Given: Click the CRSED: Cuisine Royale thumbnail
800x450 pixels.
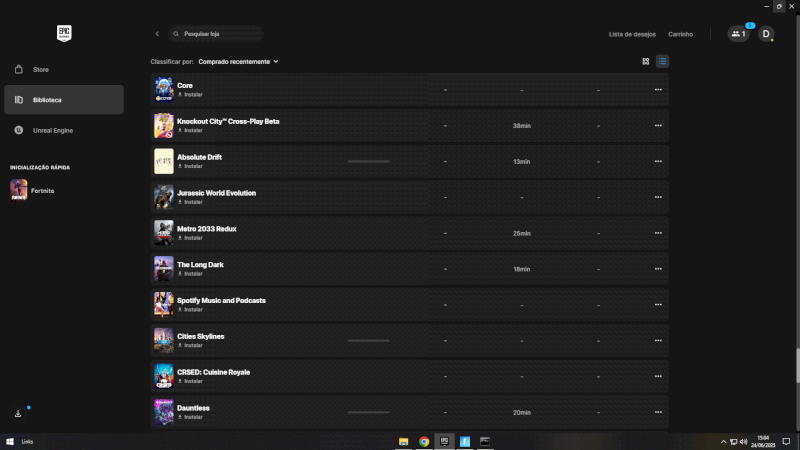Looking at the screenshot, I should point(164,377).
